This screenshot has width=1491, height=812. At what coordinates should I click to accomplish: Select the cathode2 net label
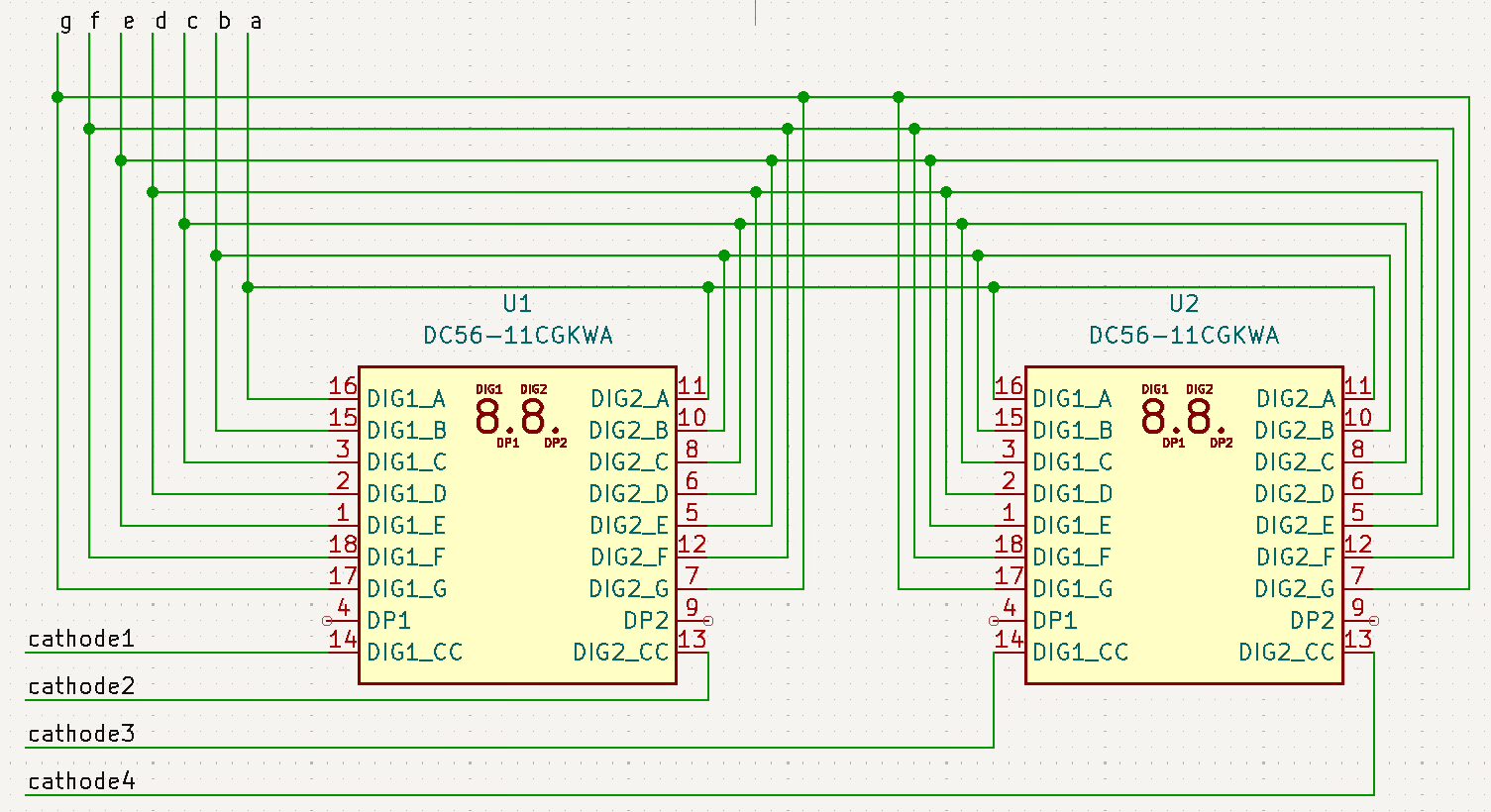click(x=80, y=686)
